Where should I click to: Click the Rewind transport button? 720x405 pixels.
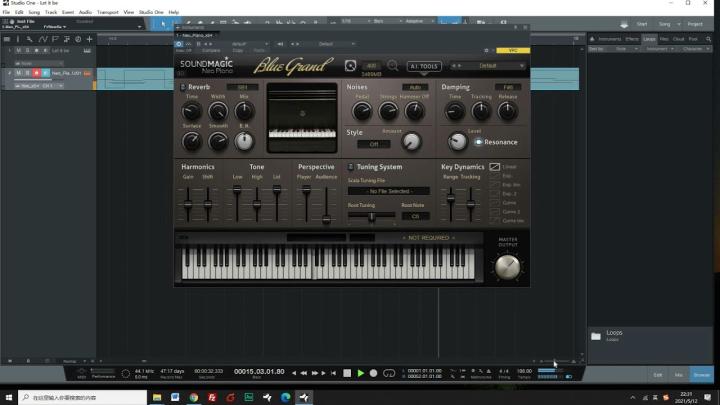(x=304, y=373)
